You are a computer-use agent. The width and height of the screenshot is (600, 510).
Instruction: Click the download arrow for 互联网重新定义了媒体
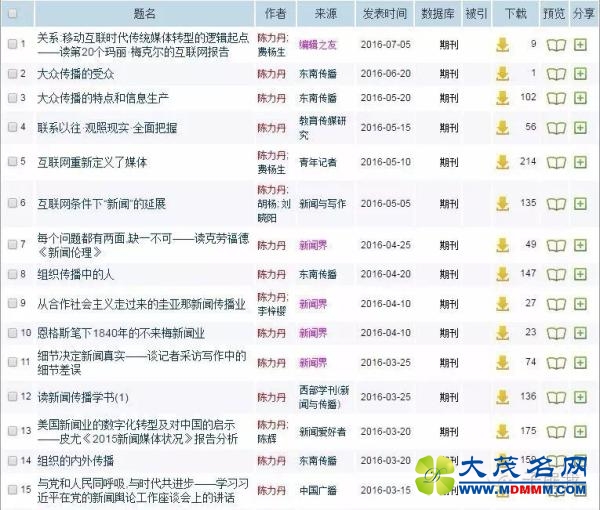502,162
